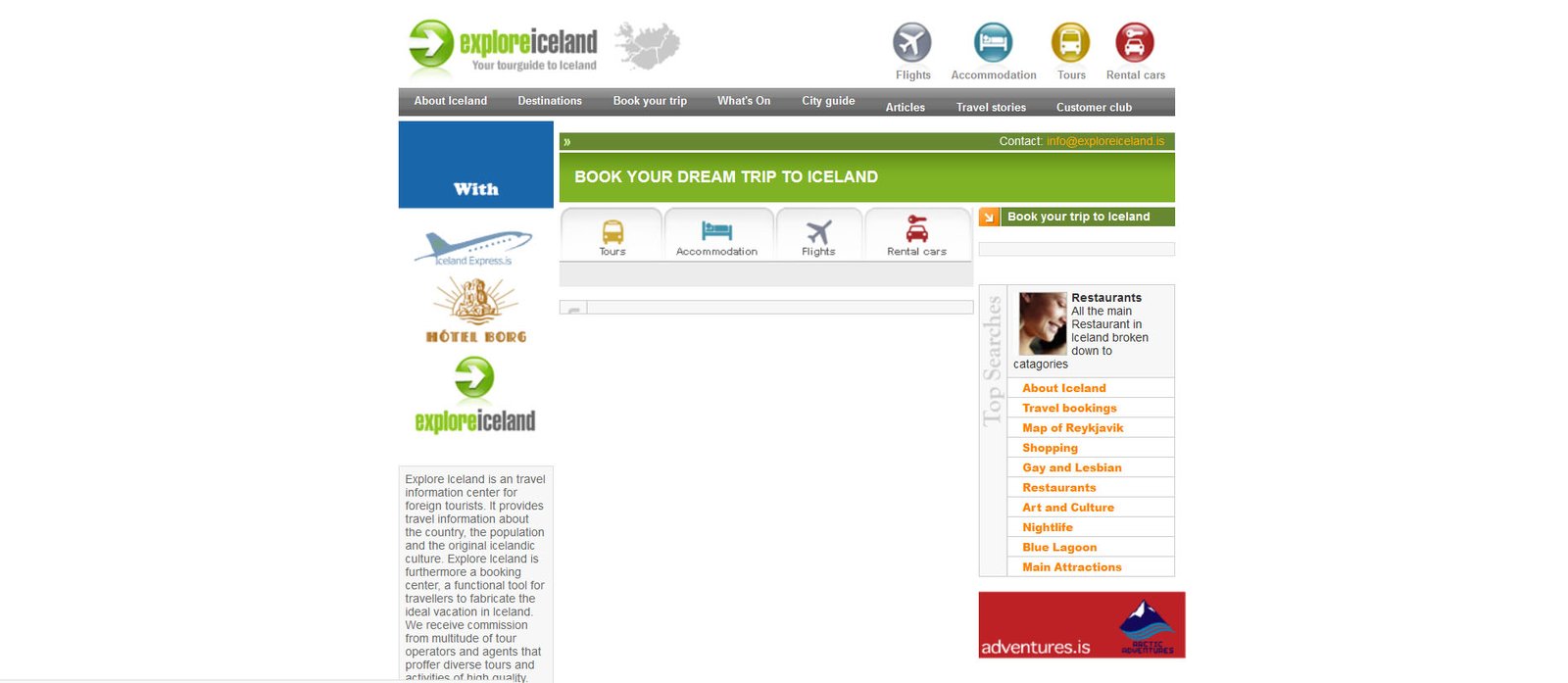
Task: Click the orange arrow beside Book your trip
Action: (989, 217)
